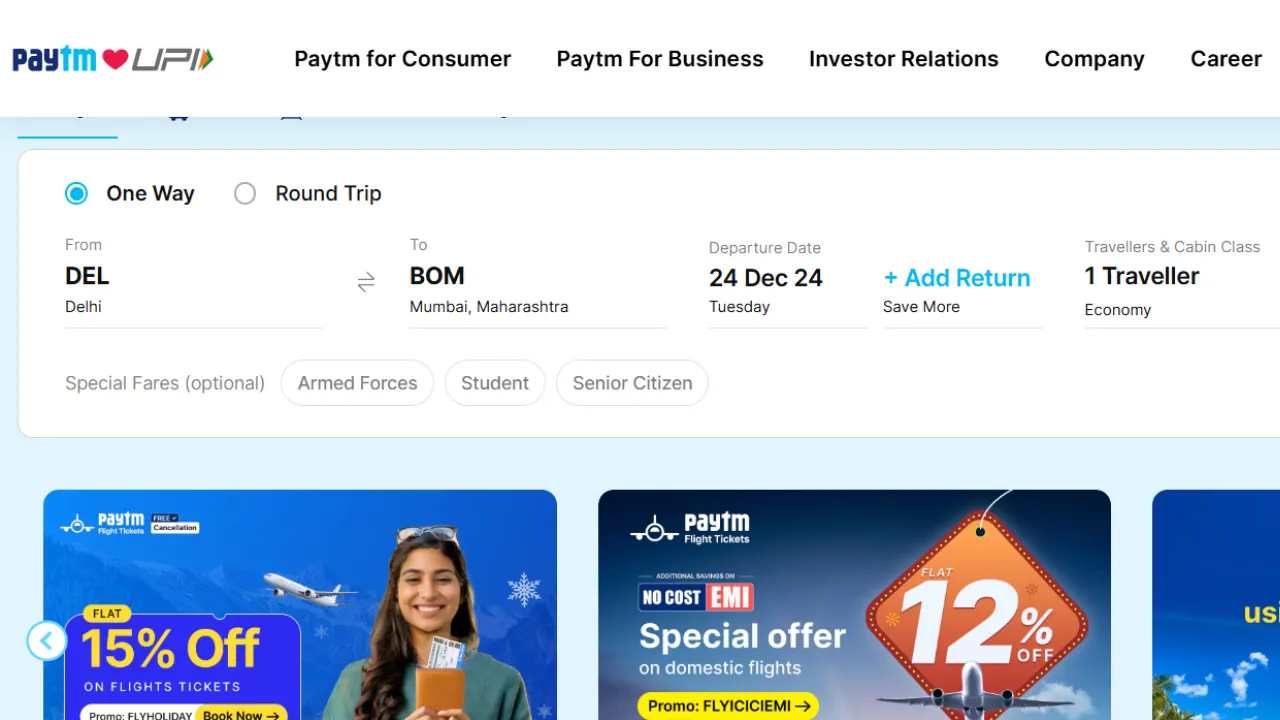Image resolution: width=1280 pixels, height=720 pixels.
Task: Click the carousel previous arrow
Action: click(x=46, y=640)
